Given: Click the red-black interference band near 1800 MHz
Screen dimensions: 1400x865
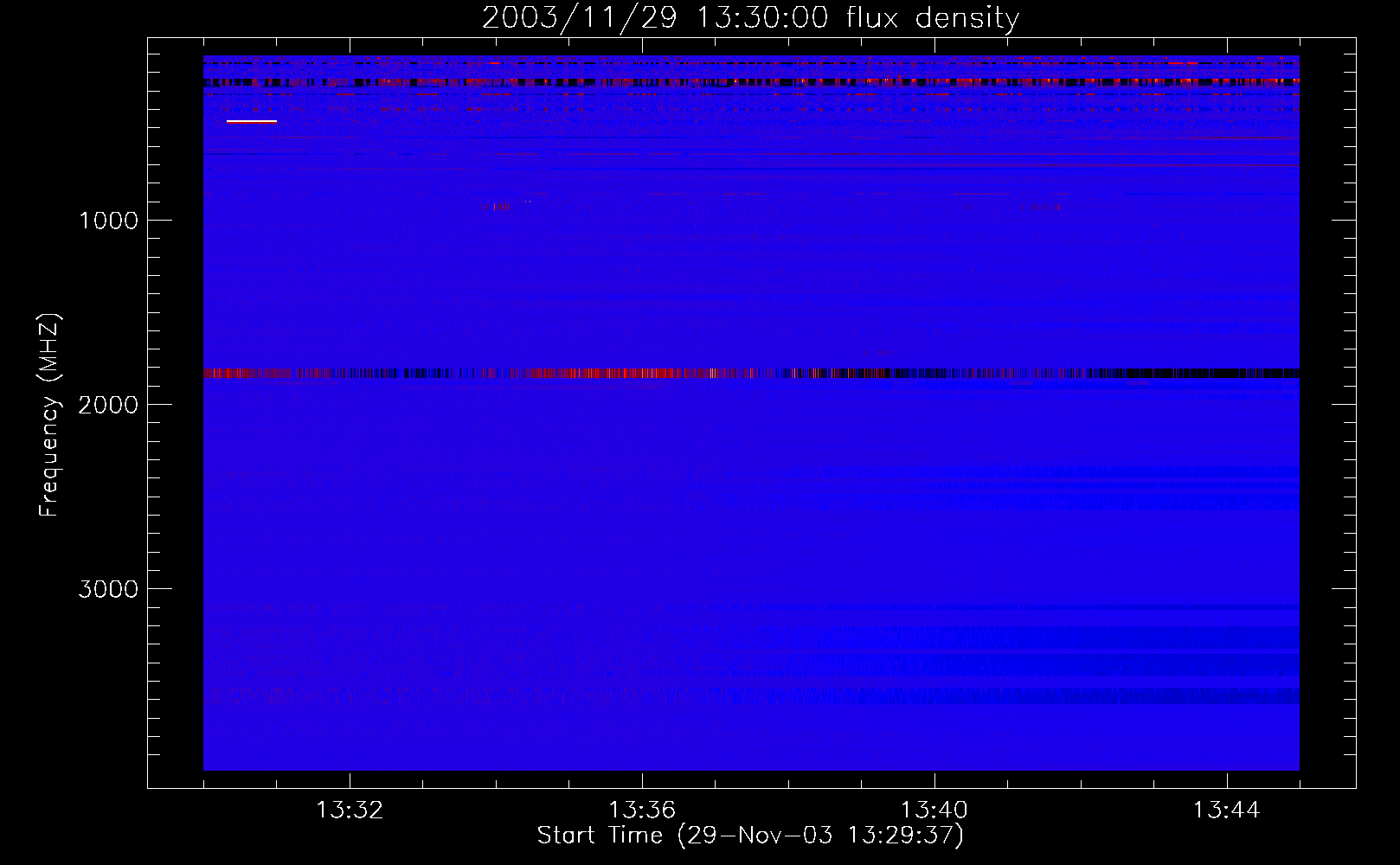Looking at the screenshot, I should click(751, 374).
